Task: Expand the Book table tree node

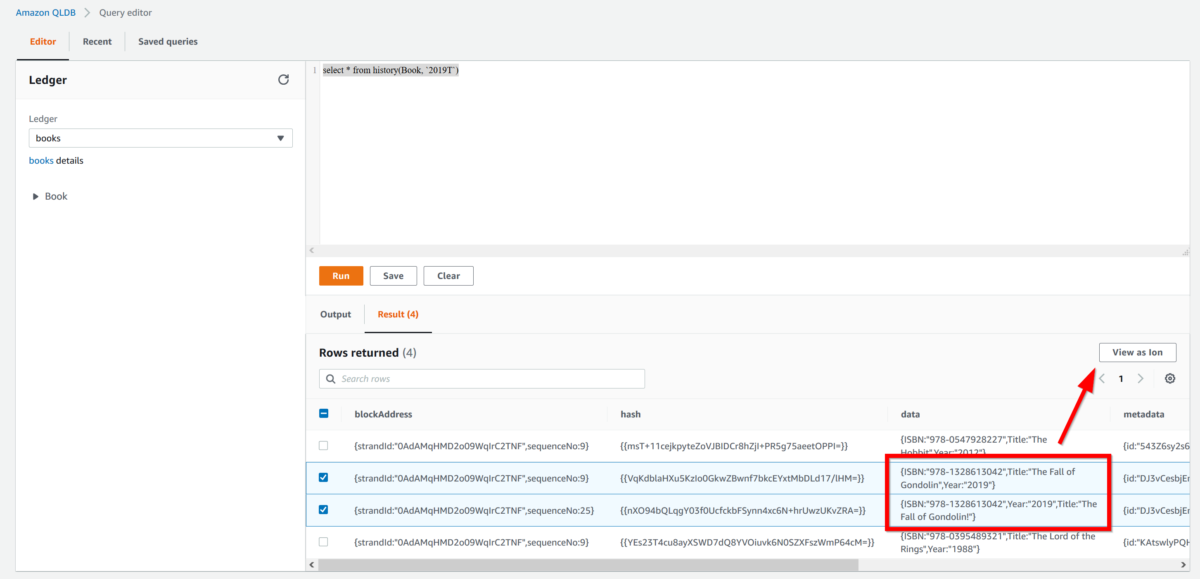Action: 37,197
